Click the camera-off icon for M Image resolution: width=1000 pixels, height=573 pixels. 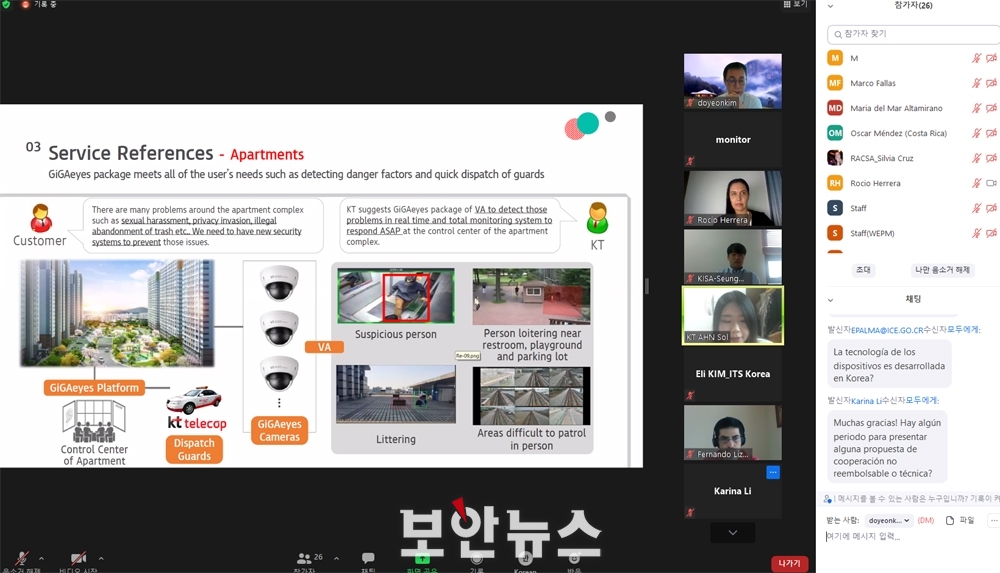tap(991, 58)
